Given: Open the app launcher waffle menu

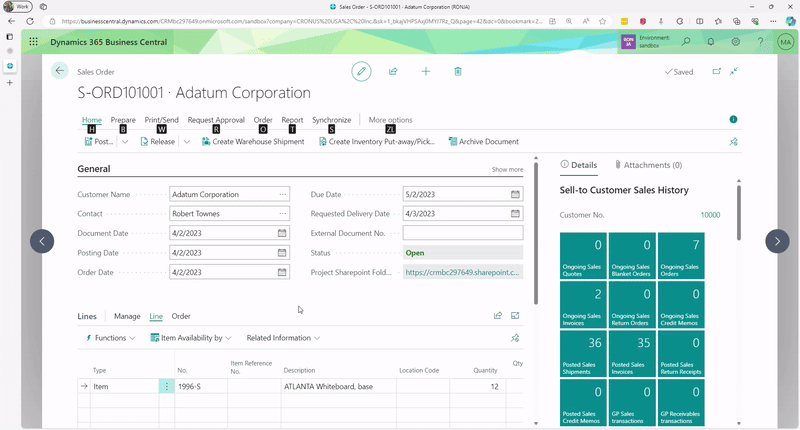Looking at the screenshot, I should click(x=33, y=42).
